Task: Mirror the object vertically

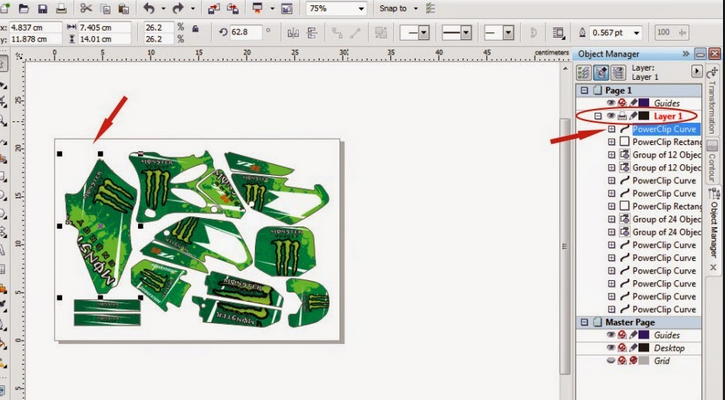Action: (312, 33)
